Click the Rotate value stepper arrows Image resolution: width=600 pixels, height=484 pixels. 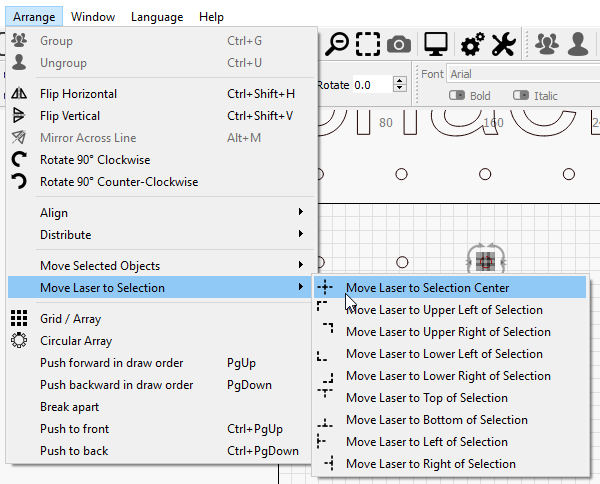coord(399,84)
